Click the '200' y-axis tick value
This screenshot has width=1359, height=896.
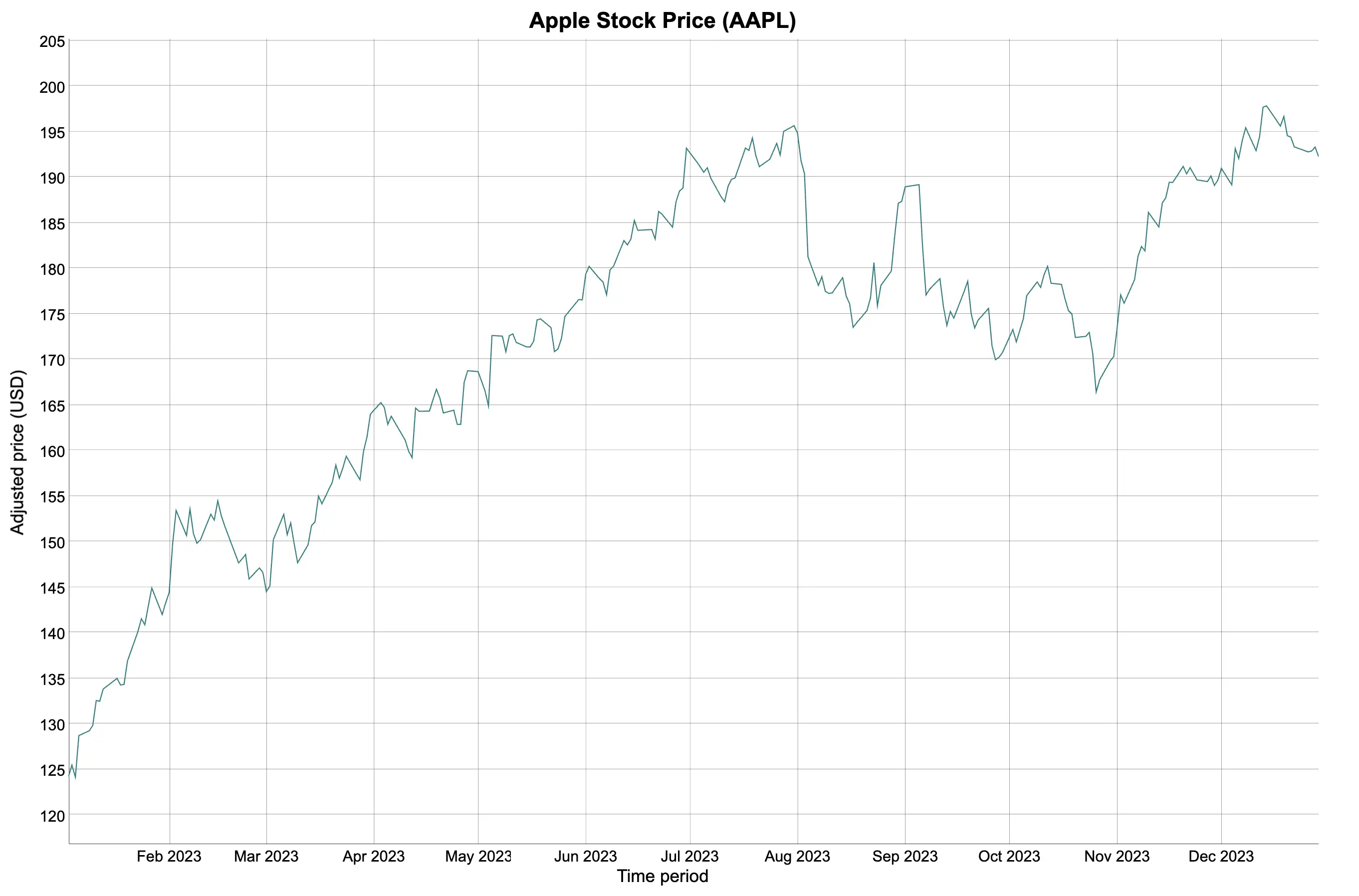[x=52, y=87]
